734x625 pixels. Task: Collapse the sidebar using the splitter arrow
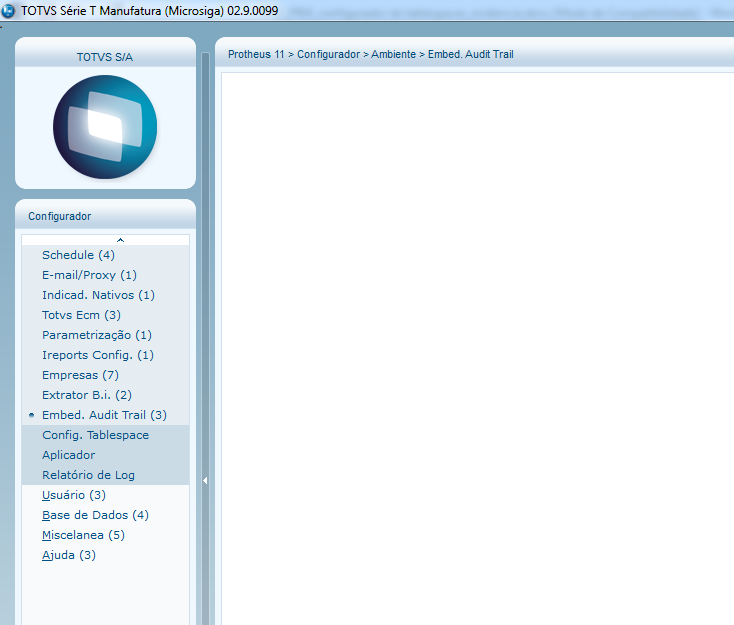point(205,480)
